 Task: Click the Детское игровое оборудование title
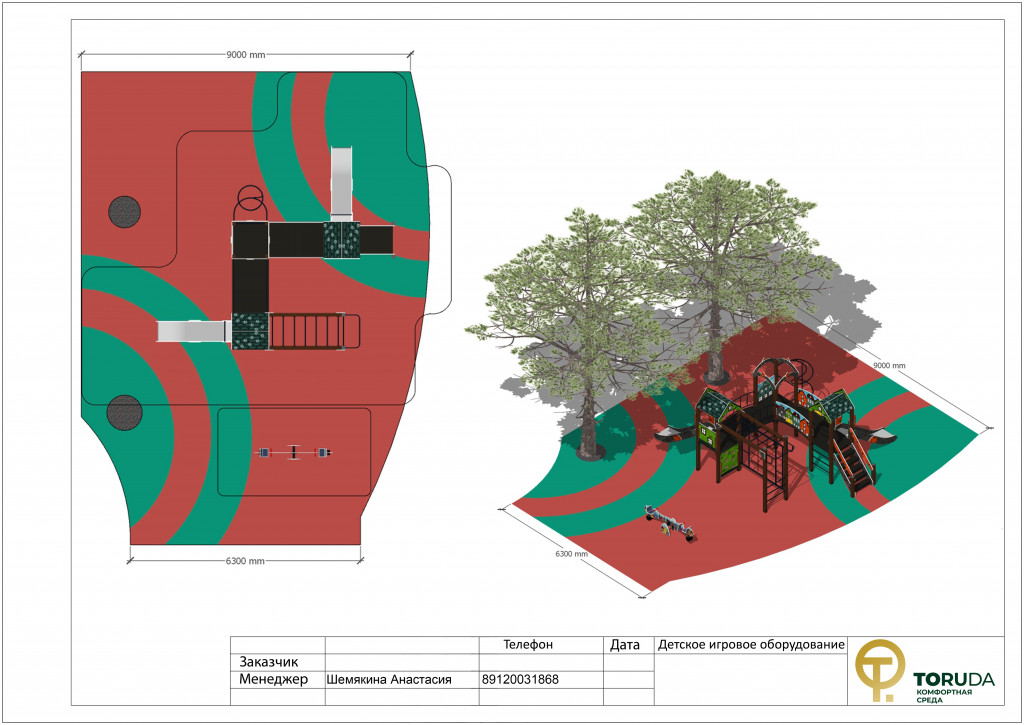[x=751, y=645]
